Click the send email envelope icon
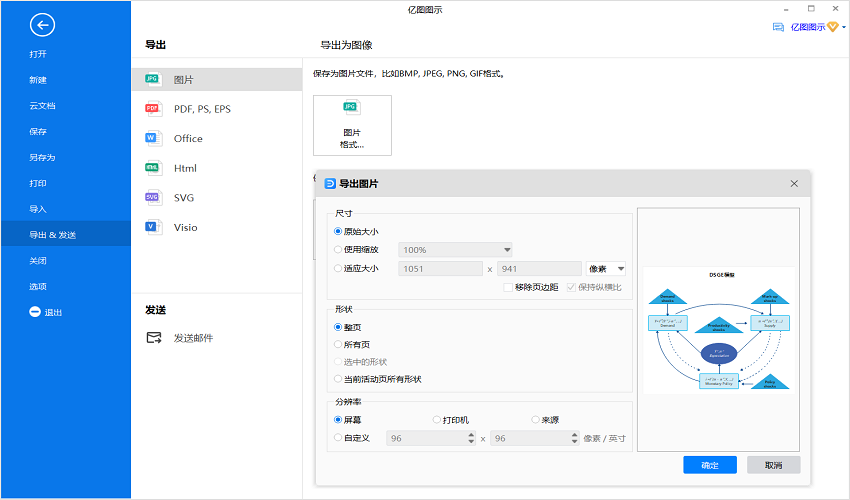Image resolution: width=850 pixels, height=500 pixels. click(x=154, y=338)
